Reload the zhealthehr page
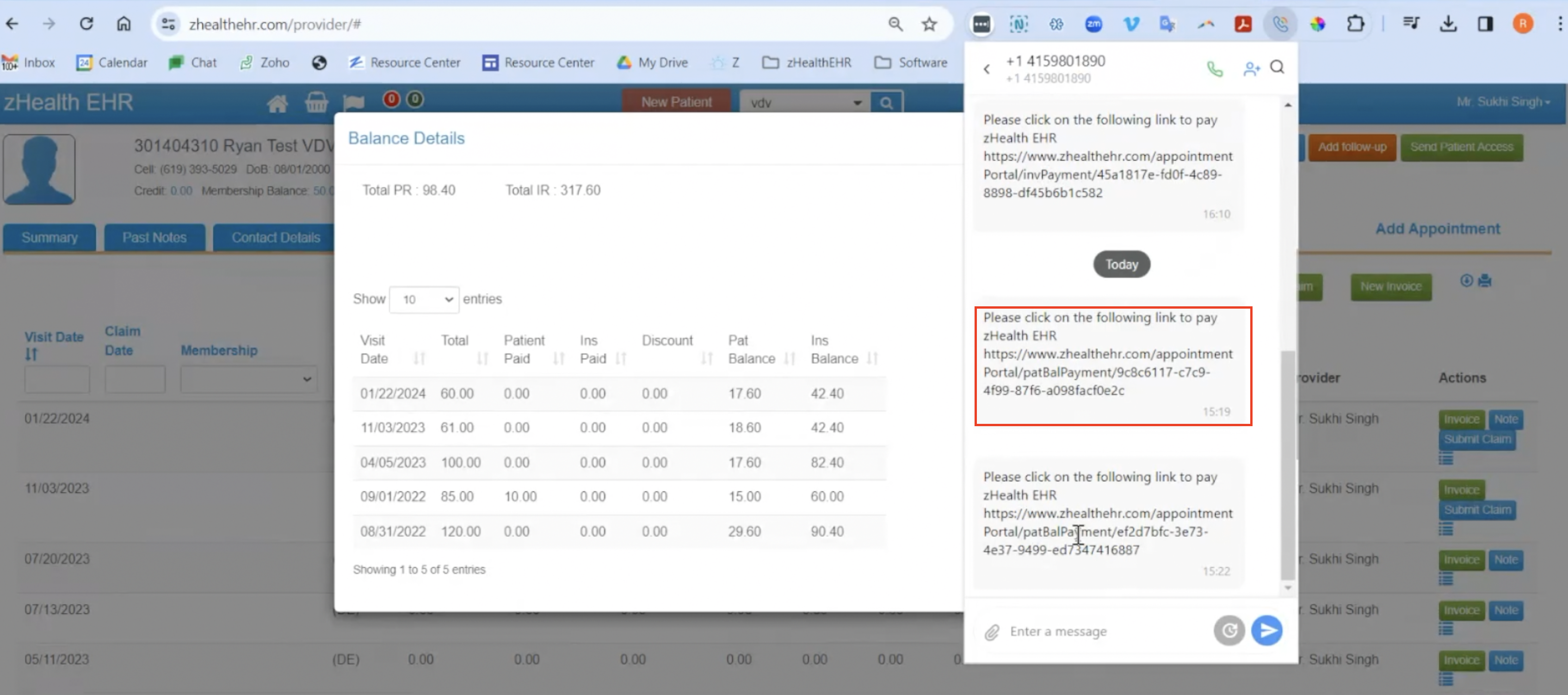 tap(86, 24)
